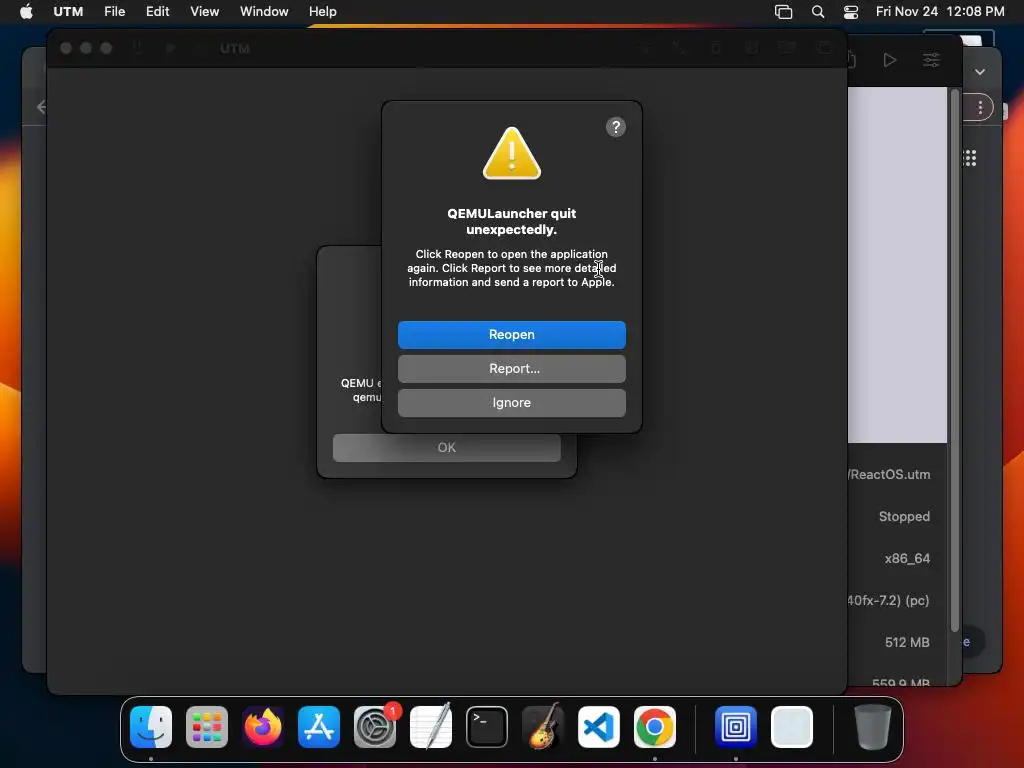This screenshot has height=768, width=1024.
Task: Open the crash dialog help question mark
Action: click(615, 127)
